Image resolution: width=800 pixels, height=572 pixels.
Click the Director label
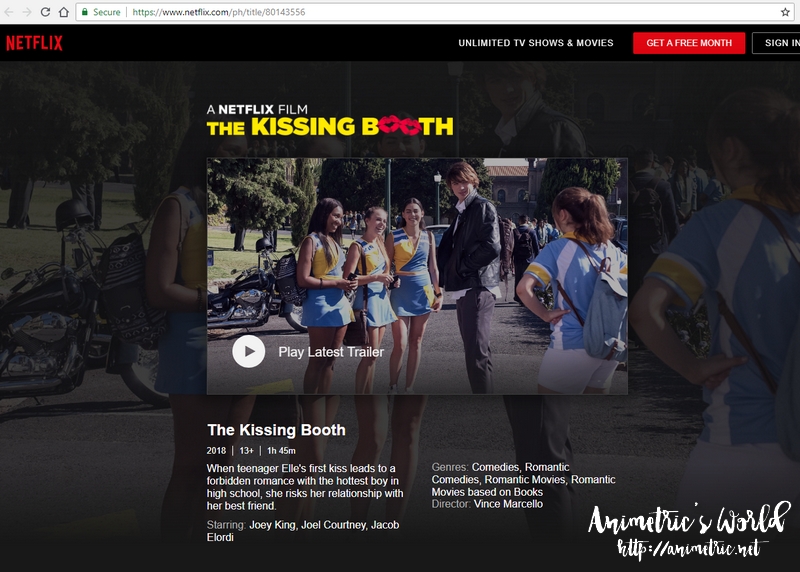(451, 504)
